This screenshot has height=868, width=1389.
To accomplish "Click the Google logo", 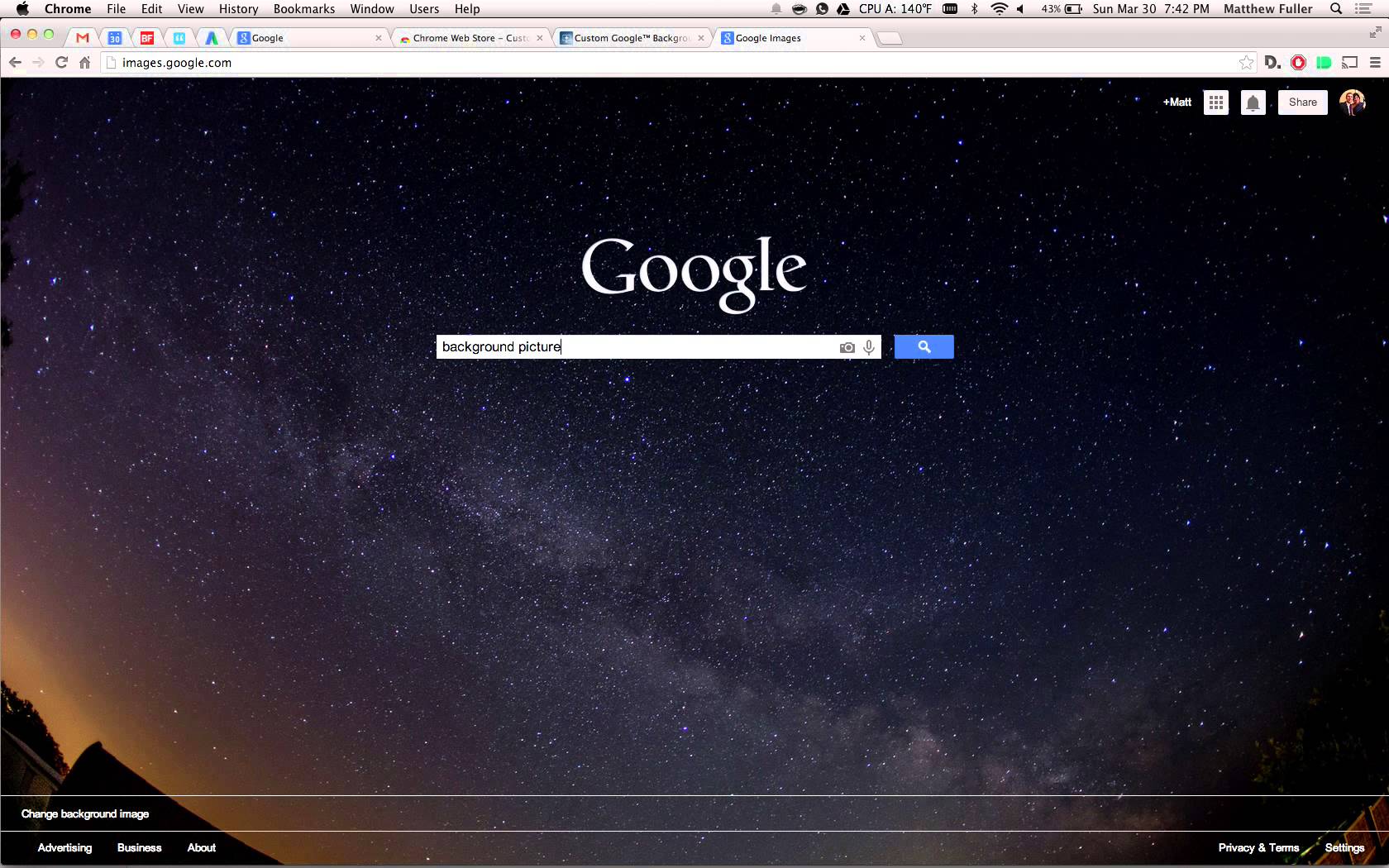I will (694, 274).
